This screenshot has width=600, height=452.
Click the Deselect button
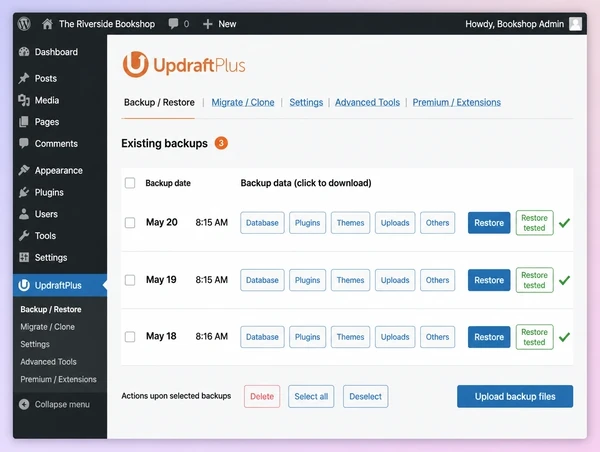(x=365, y=397)
